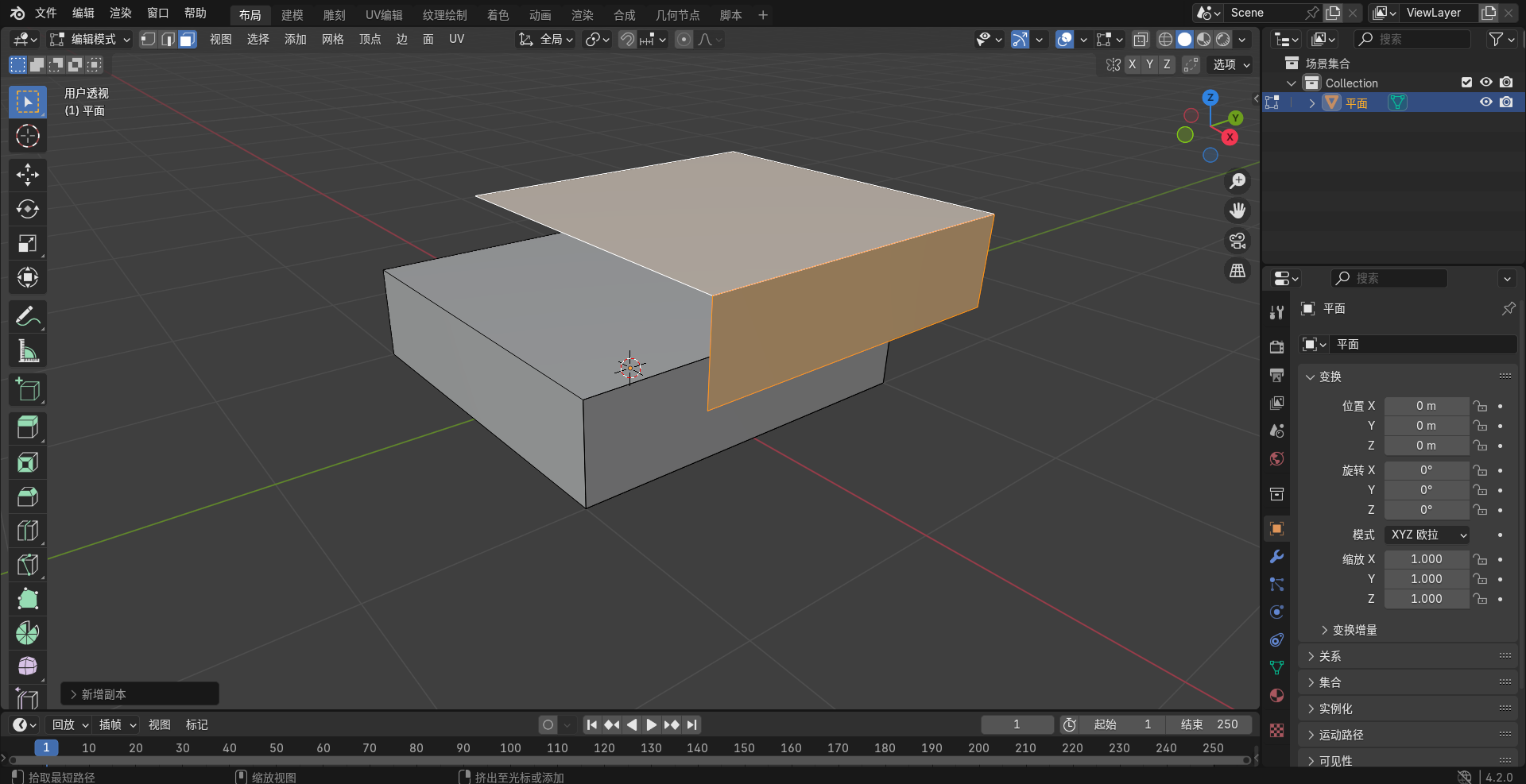The height and width of the screenshot is (784, 1526).
Task: Choose the Rotate tool
Action: [x=28, y=209]
